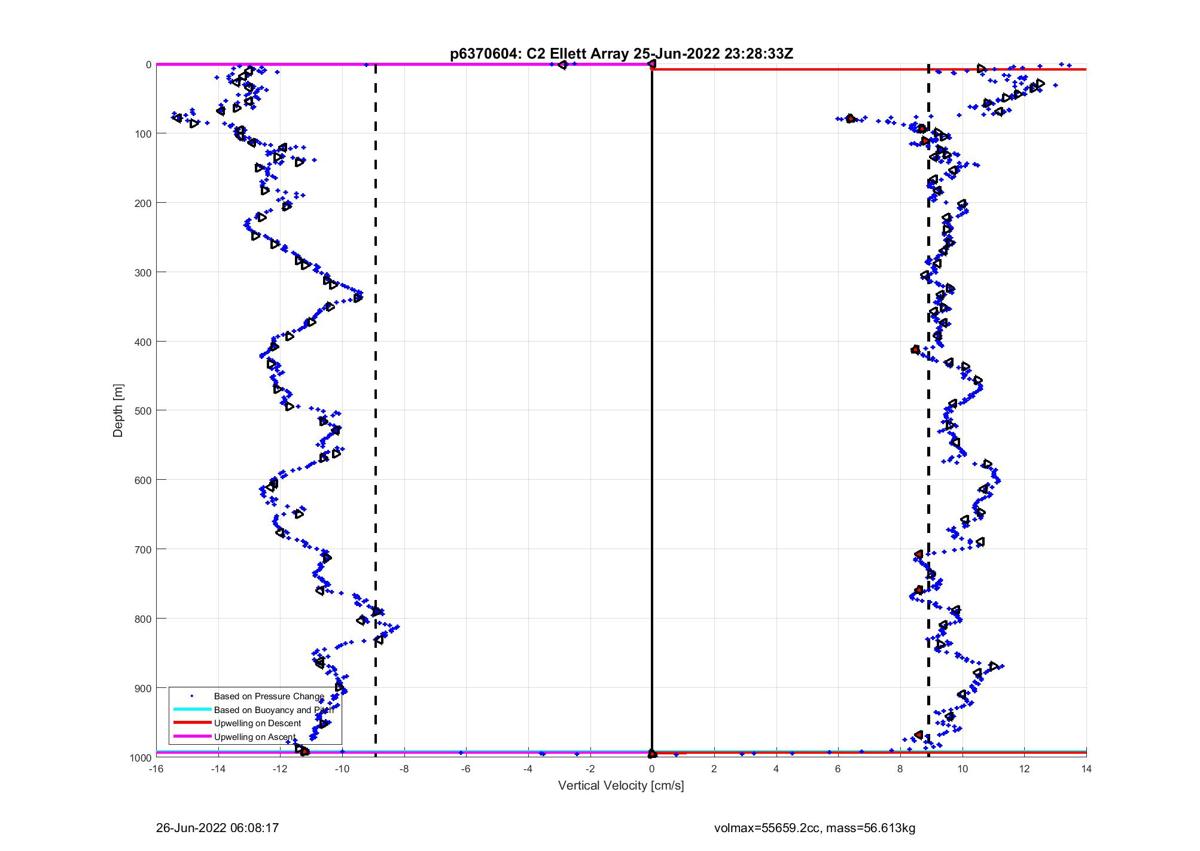Click velocity axis tick label -12
The image size is (1200, 851).
click(x=280, y=769)
